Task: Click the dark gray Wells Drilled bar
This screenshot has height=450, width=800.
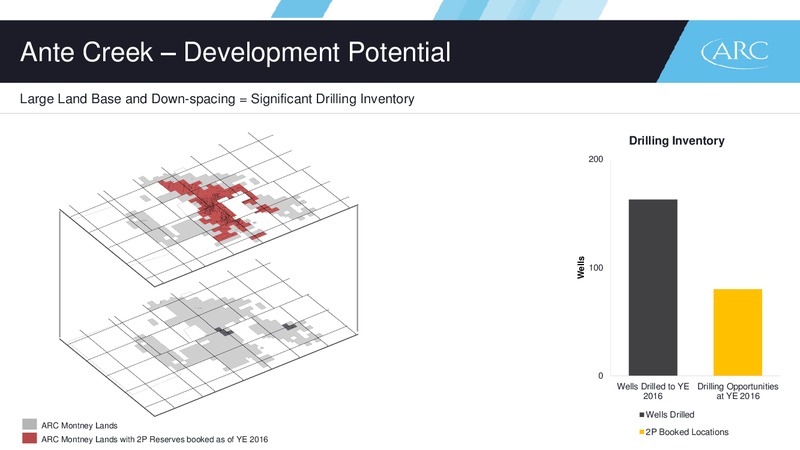Action: coord(653,287)
